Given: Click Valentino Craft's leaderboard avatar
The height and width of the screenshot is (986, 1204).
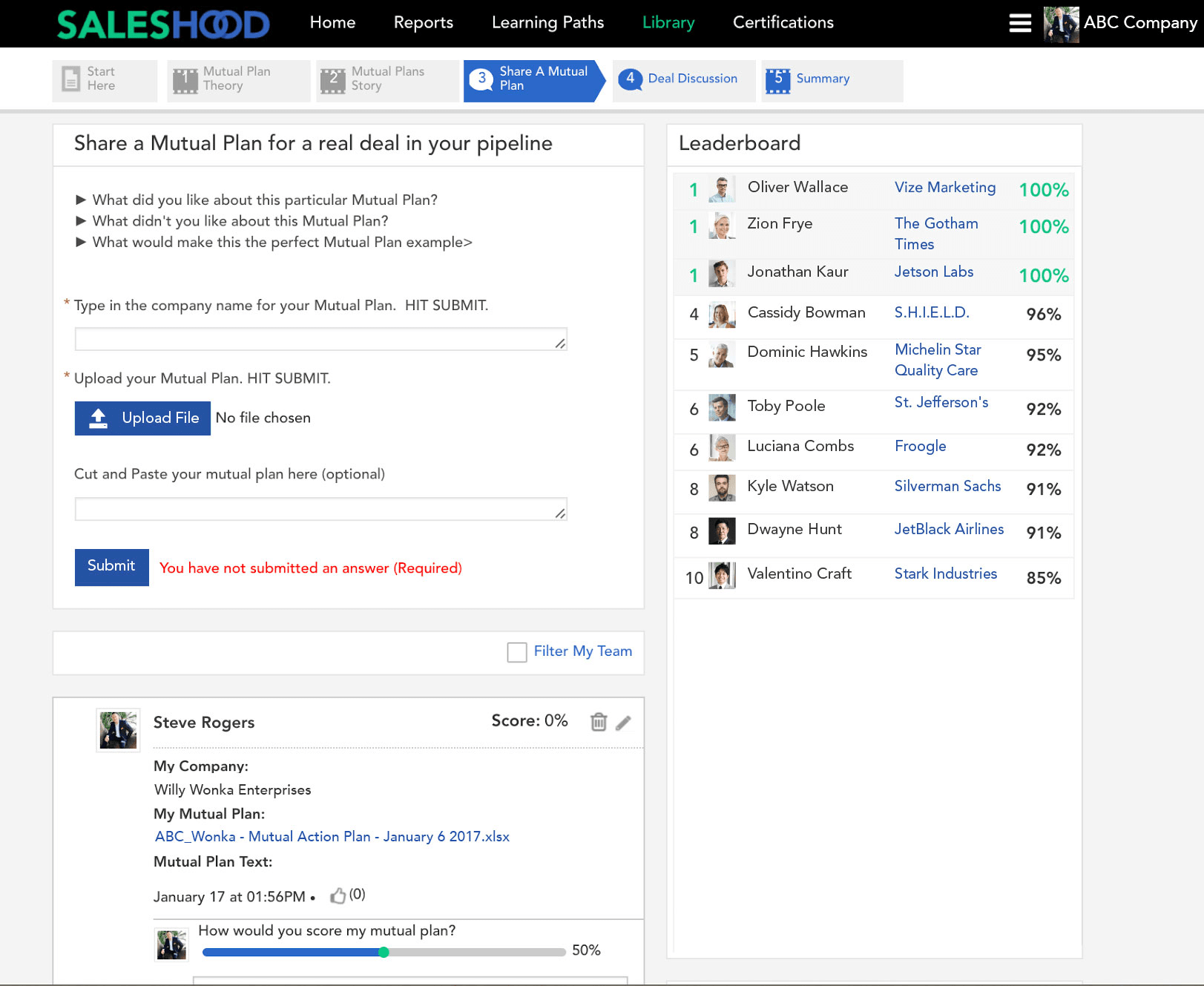Looking at the screenshot, I should [722, 576].
